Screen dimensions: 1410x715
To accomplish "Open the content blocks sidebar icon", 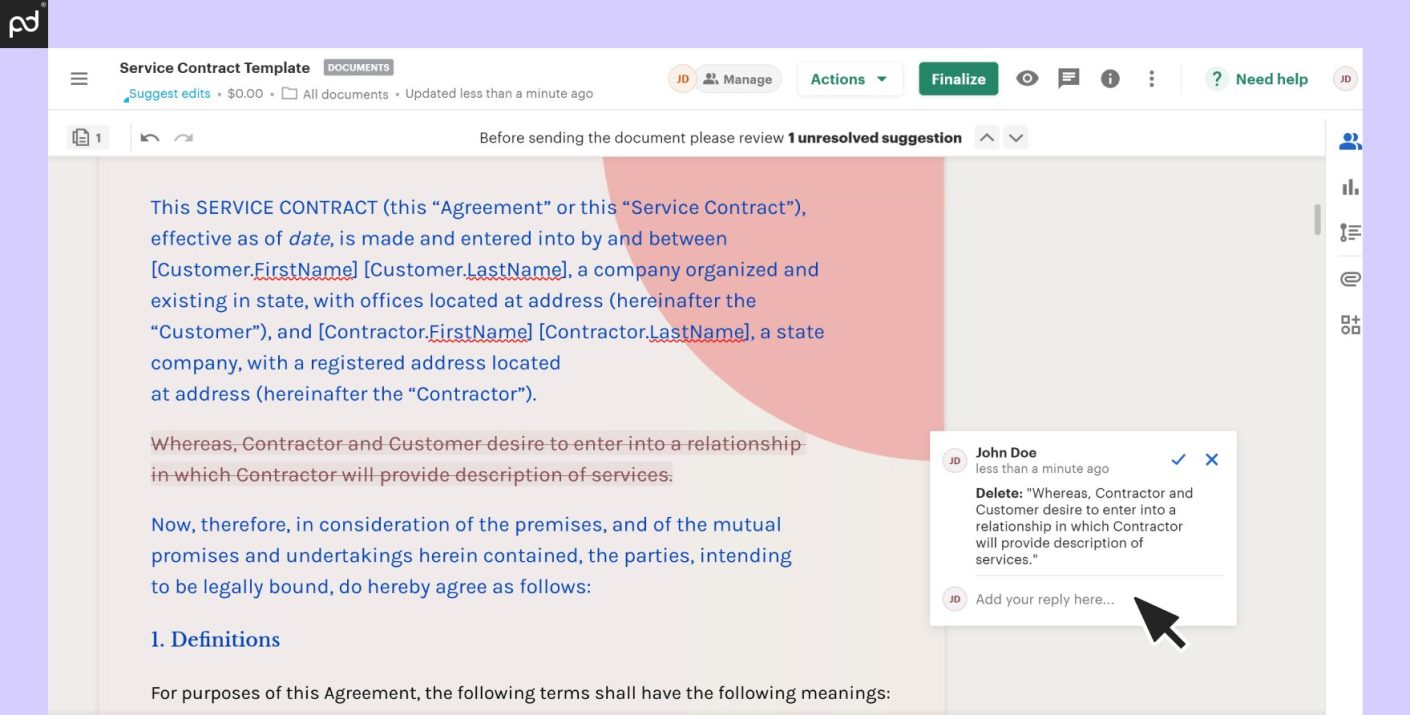I will (1350, 324).
